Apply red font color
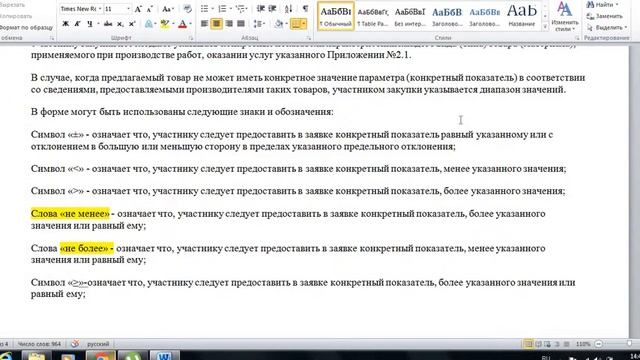Viewport: 640px width, 360px height. coord(182,24)
